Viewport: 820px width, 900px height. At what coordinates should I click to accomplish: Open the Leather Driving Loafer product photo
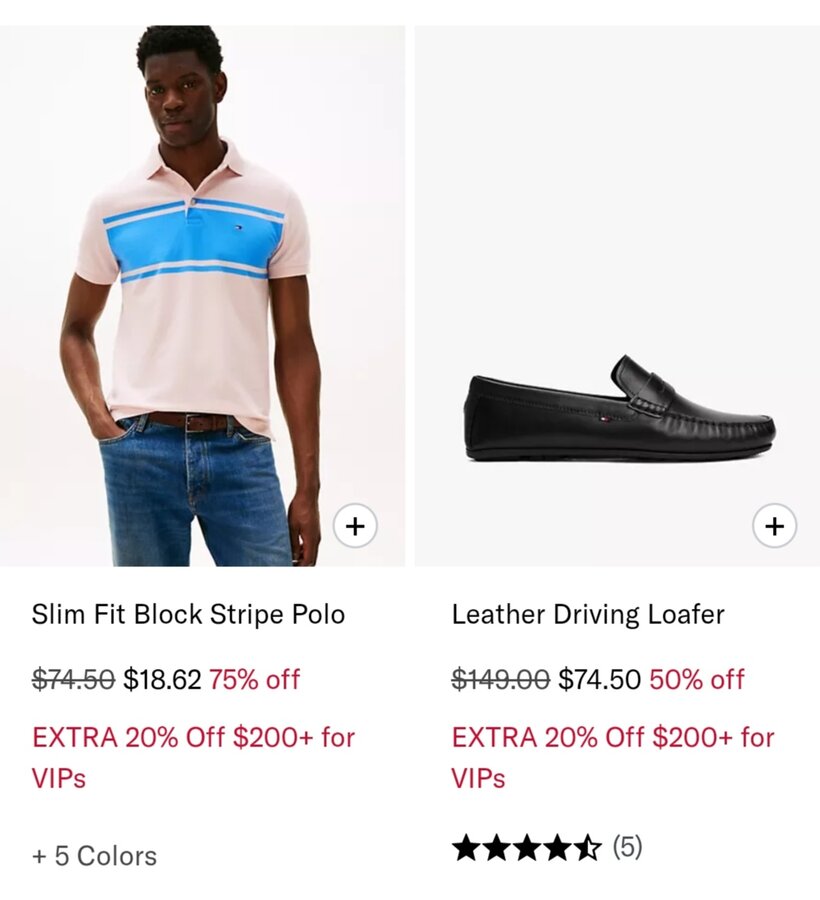617,300
